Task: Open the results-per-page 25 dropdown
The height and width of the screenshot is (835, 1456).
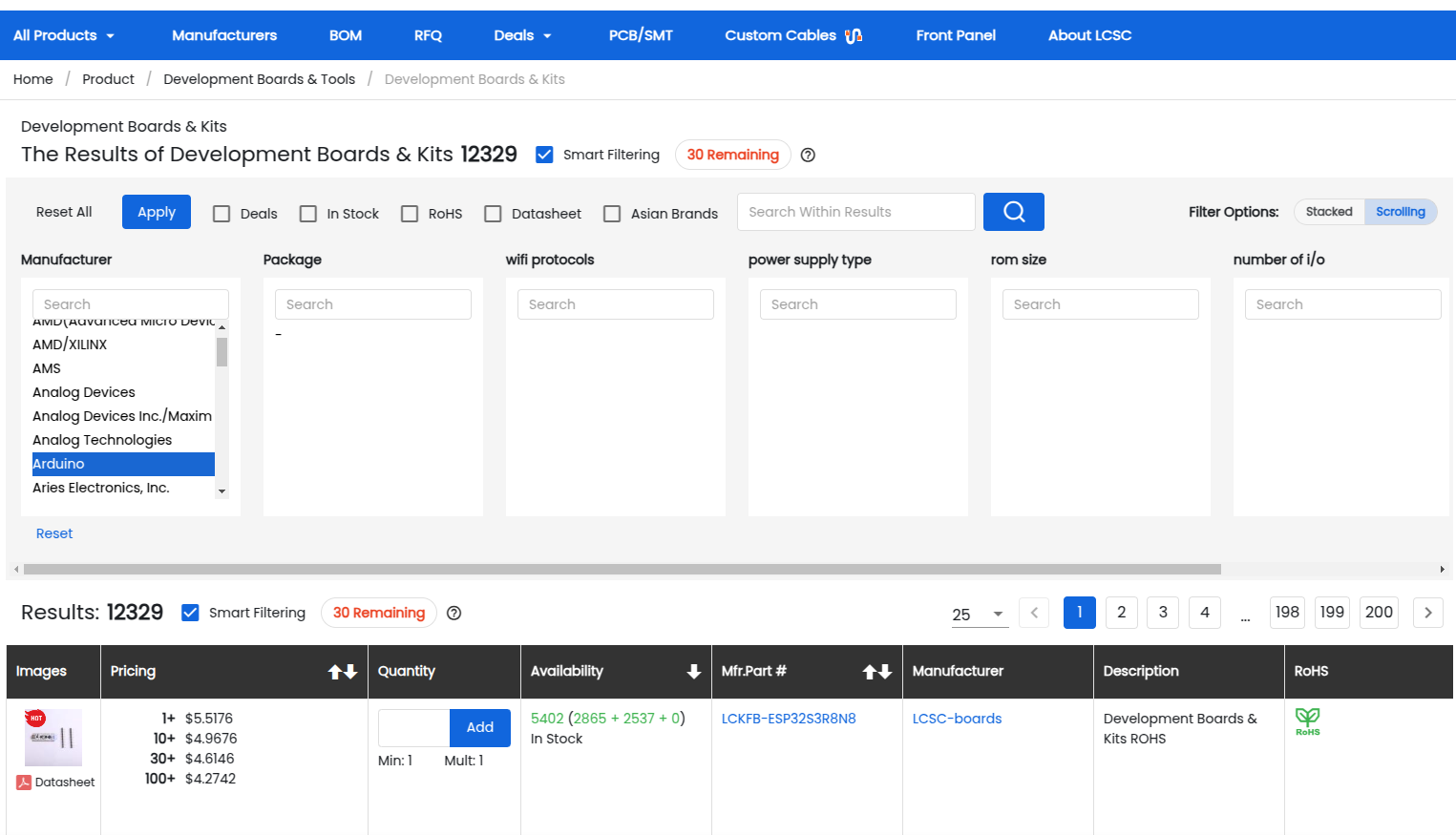Action: (980, 615)
